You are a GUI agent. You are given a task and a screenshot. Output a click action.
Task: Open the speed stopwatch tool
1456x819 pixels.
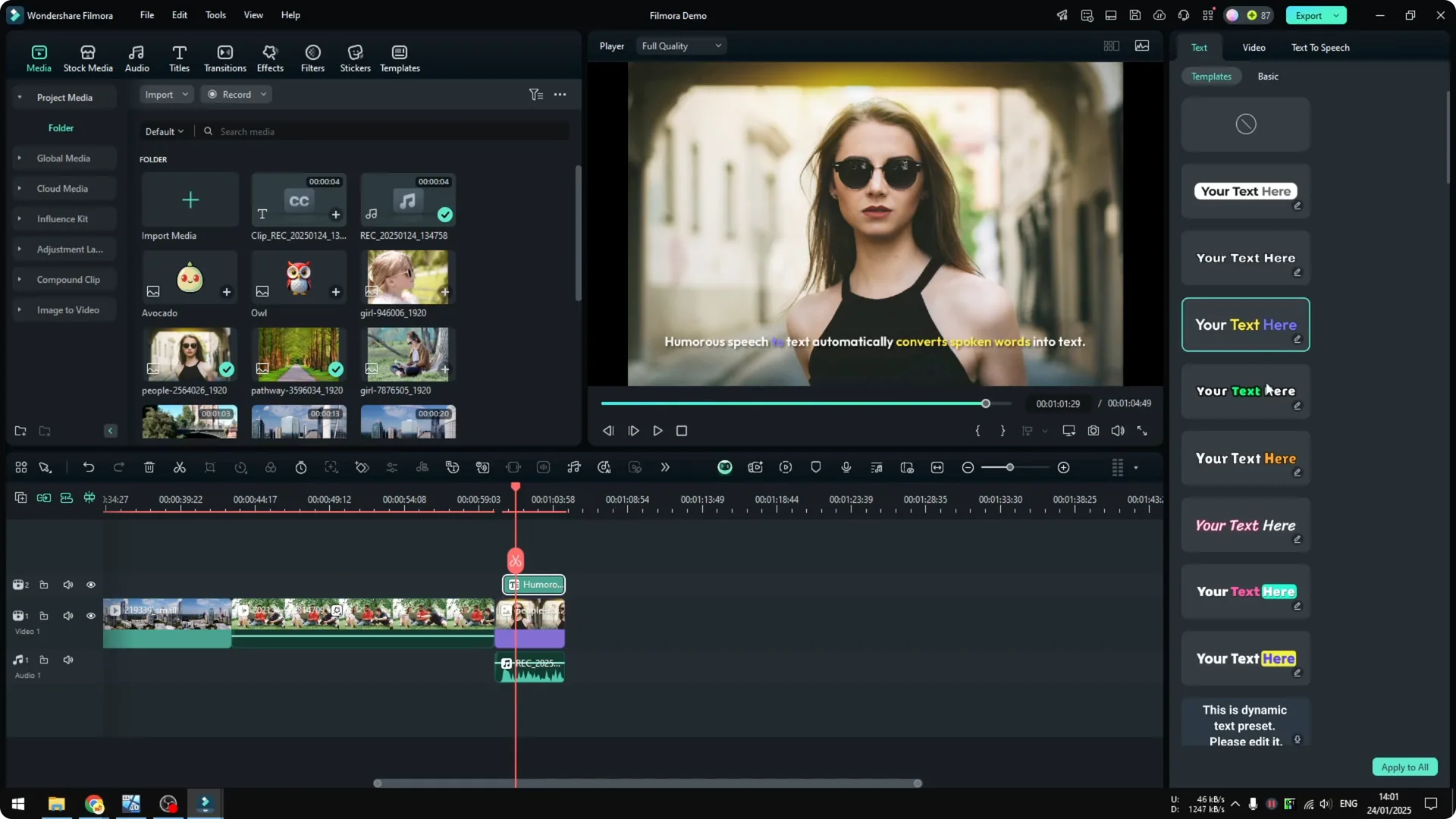(301, 468)
